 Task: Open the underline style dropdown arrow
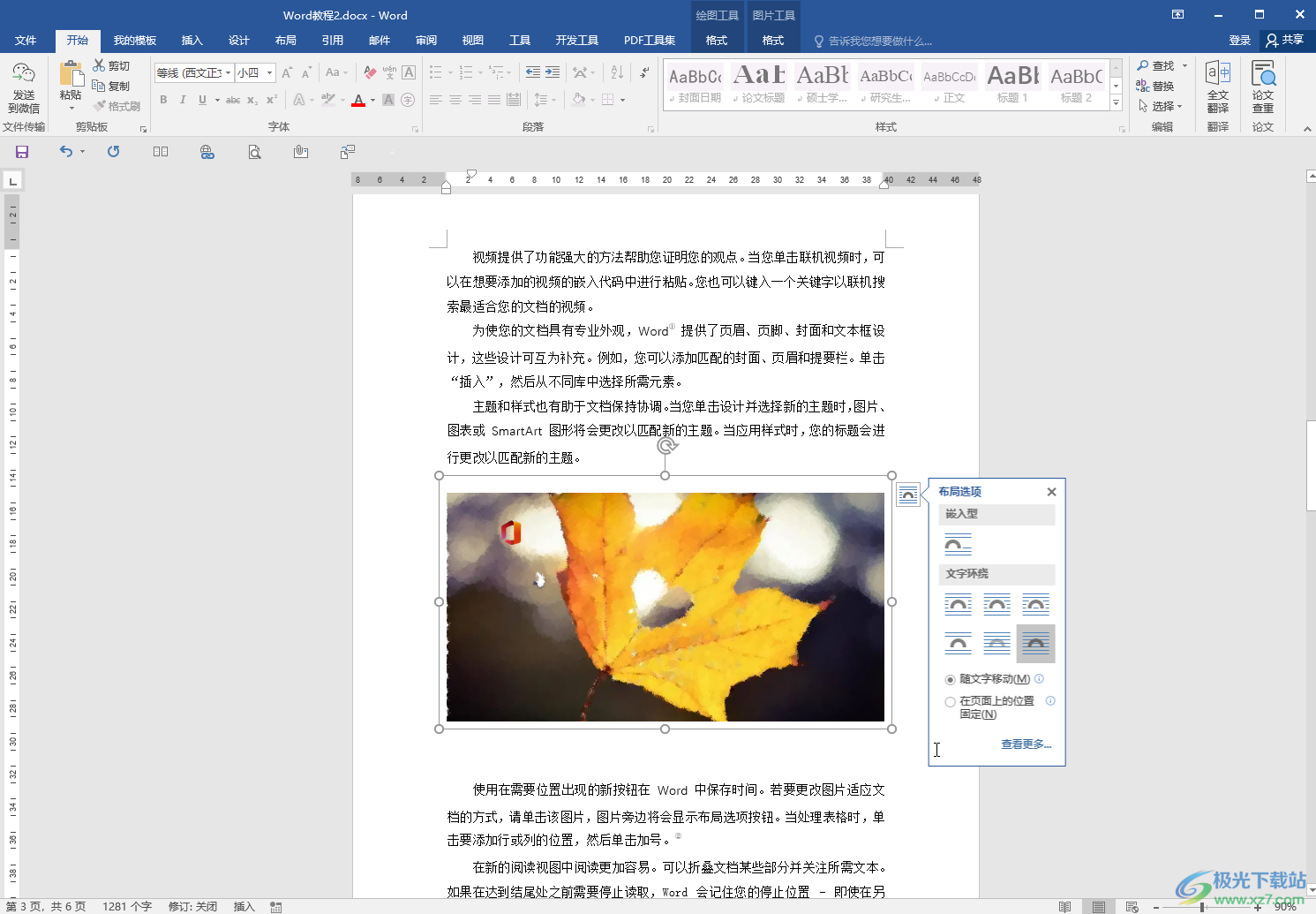[x=217, y=100]
